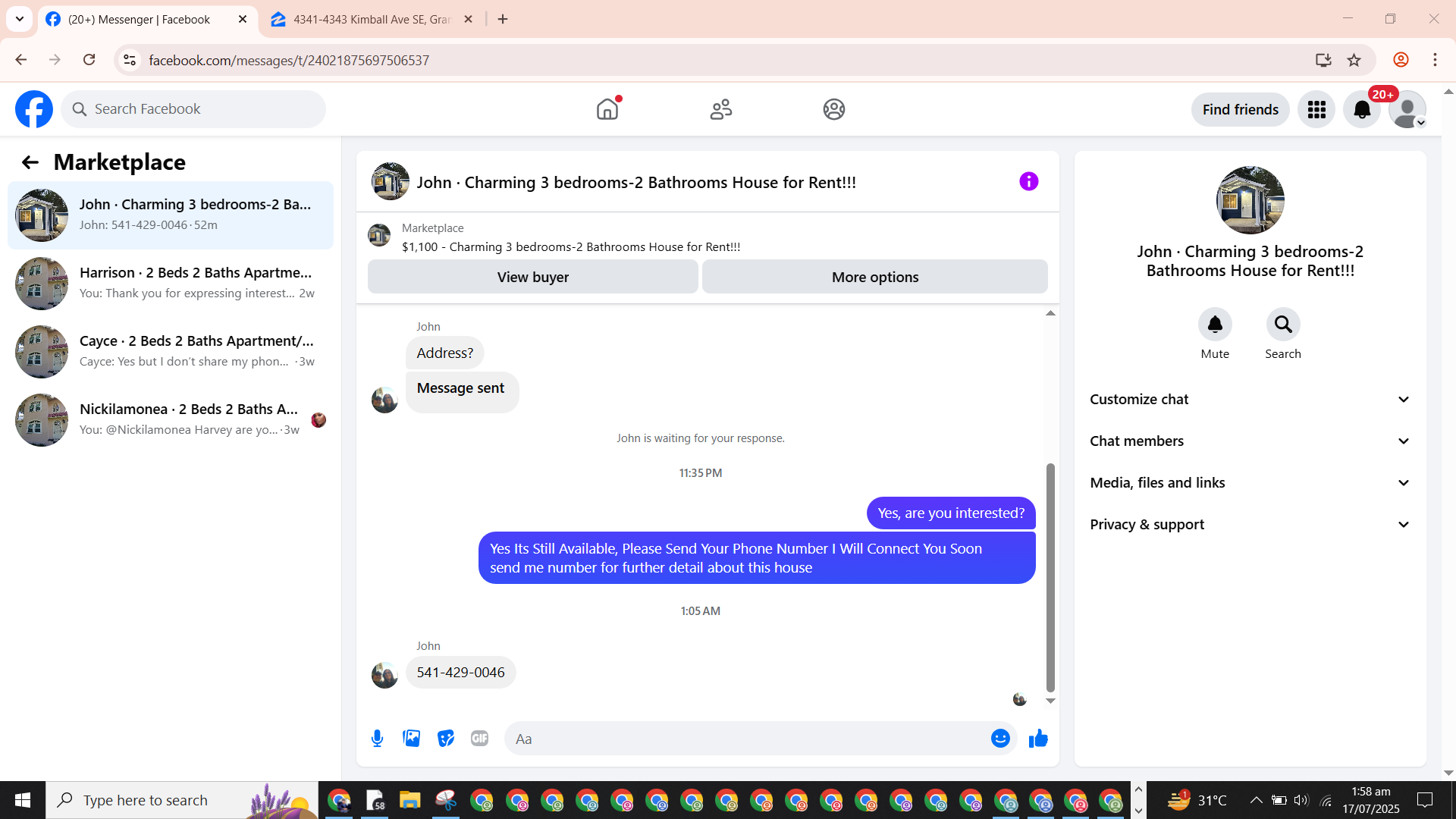This screenshot has height=819, width=1456.
Task: Click the 'Yes, are you interested?' message
Action: point(951,513)
